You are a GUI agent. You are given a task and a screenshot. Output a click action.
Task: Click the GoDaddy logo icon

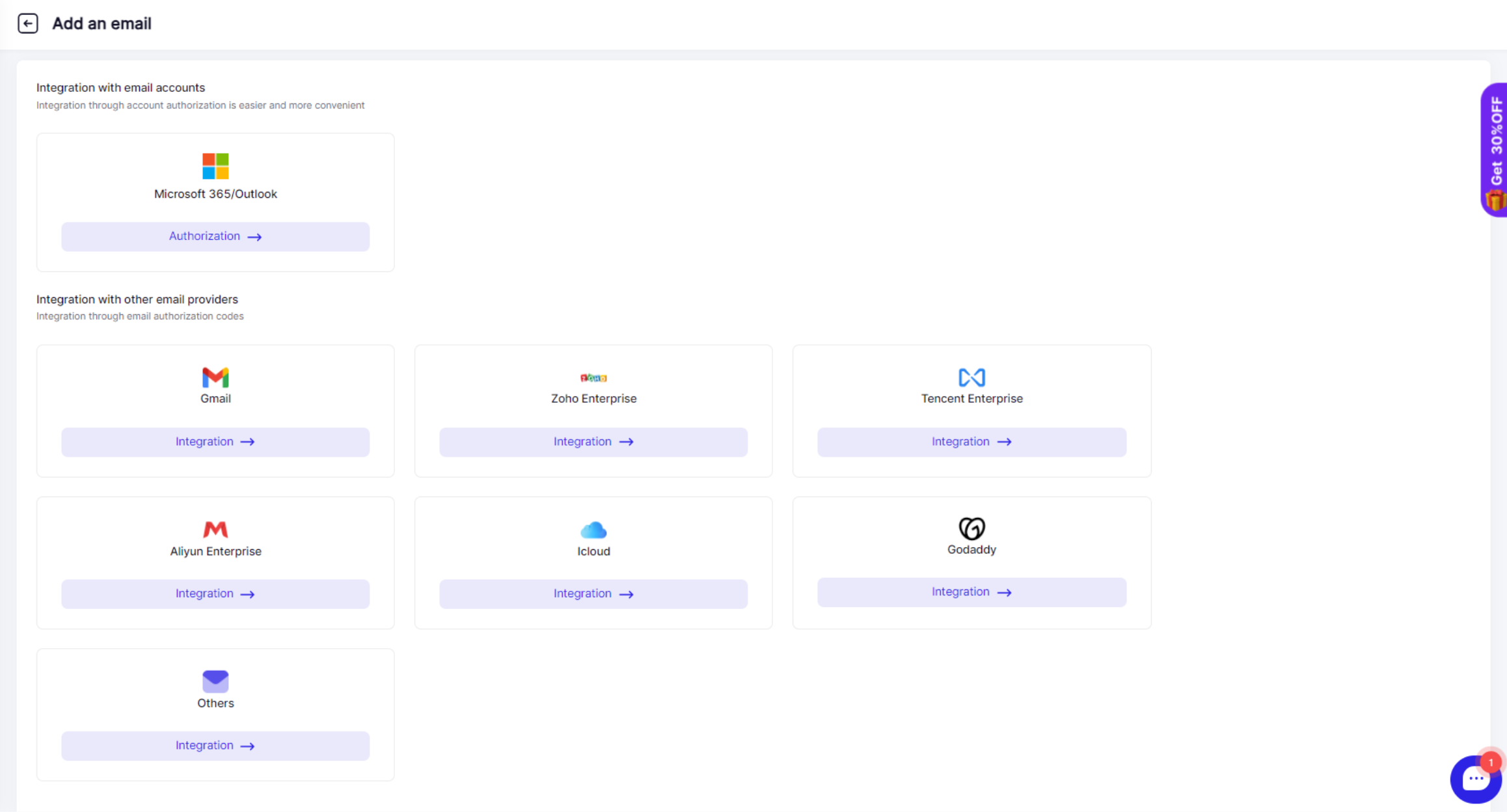coord(971,528)
